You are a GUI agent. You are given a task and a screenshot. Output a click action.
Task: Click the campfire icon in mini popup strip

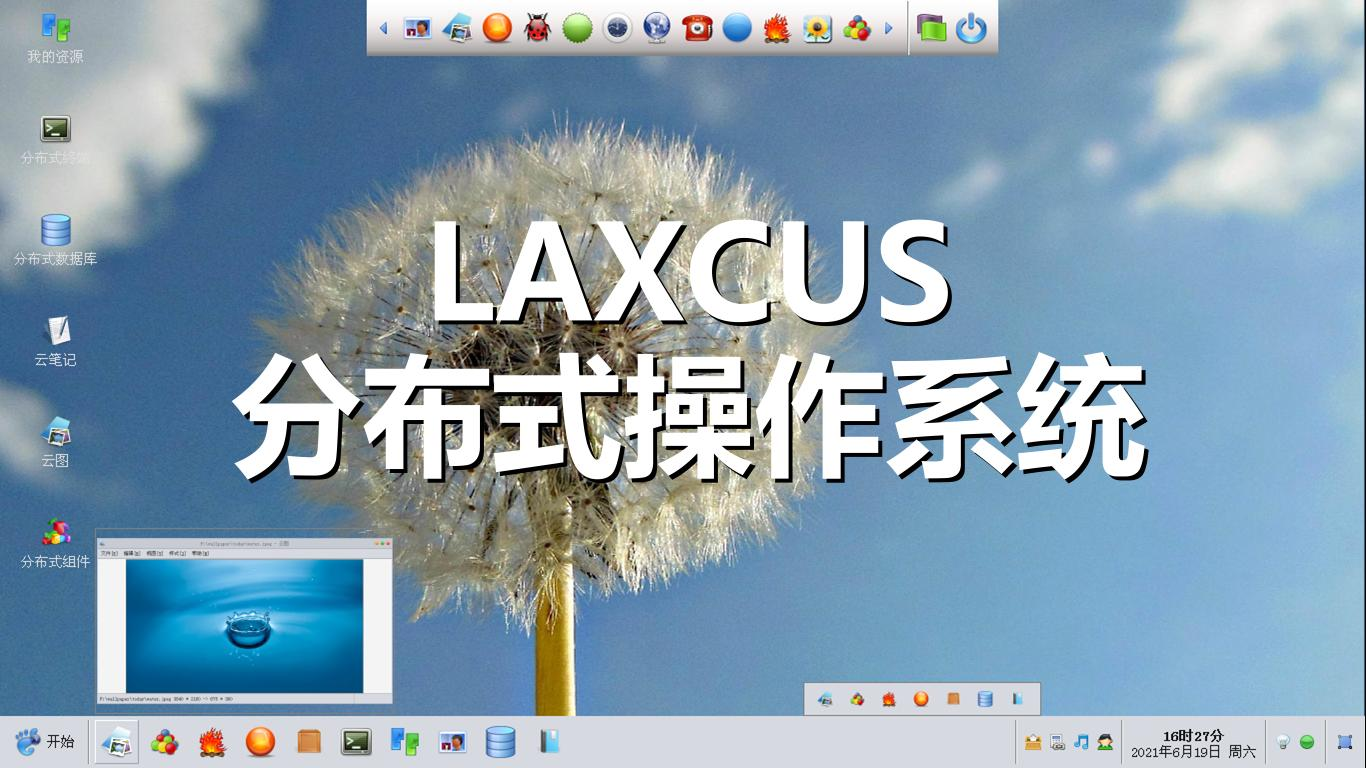(889, 699)
